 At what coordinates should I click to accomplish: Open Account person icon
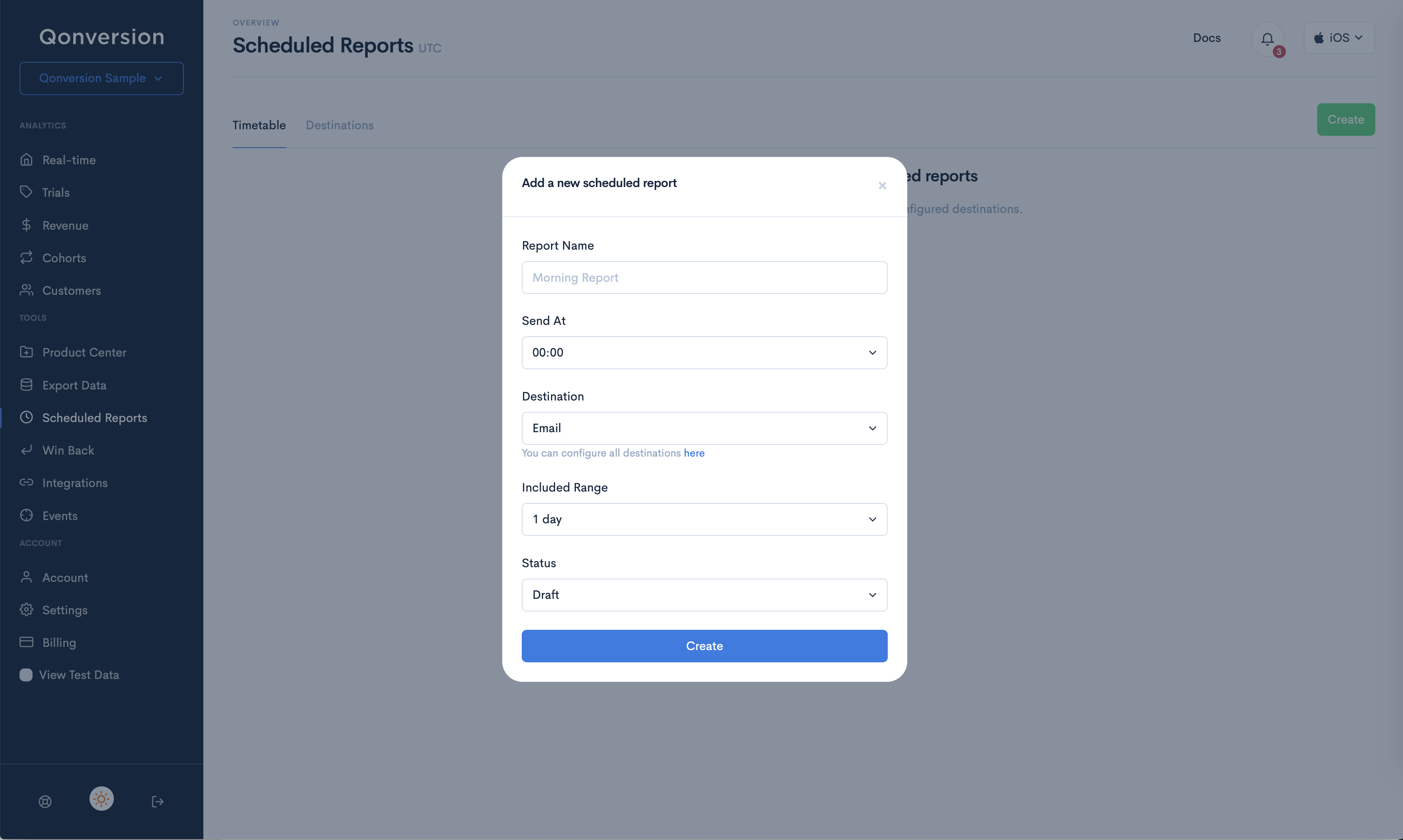tap(26, 577)
